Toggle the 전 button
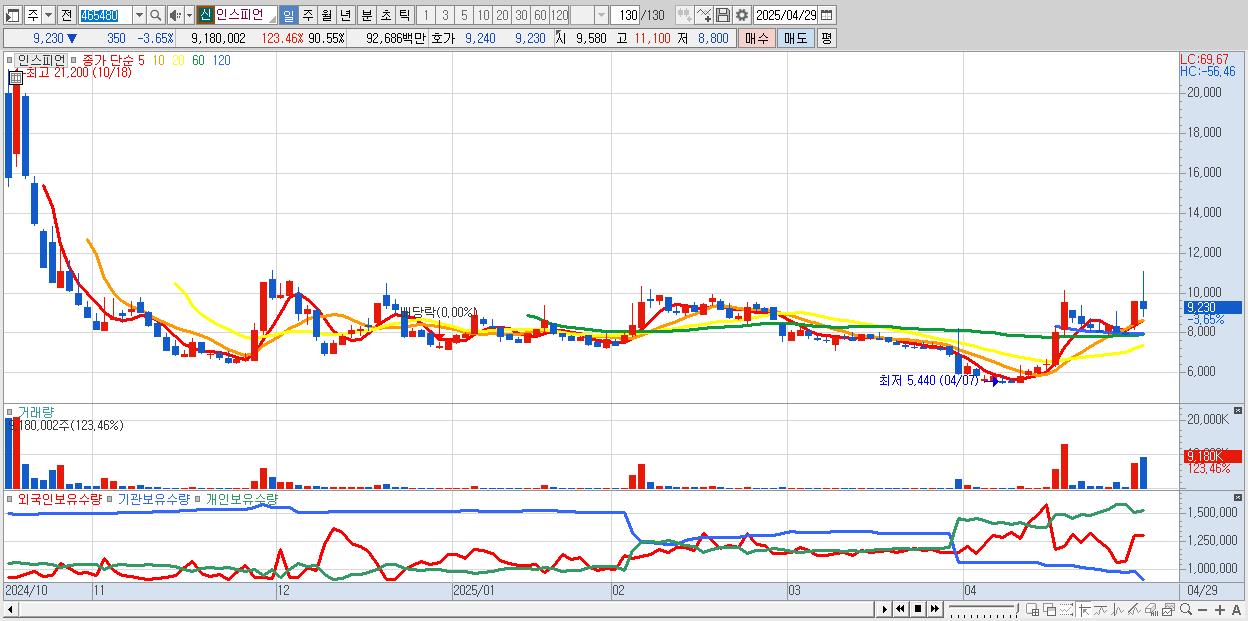Screen dimensions: 1248x621 point(67,15)
